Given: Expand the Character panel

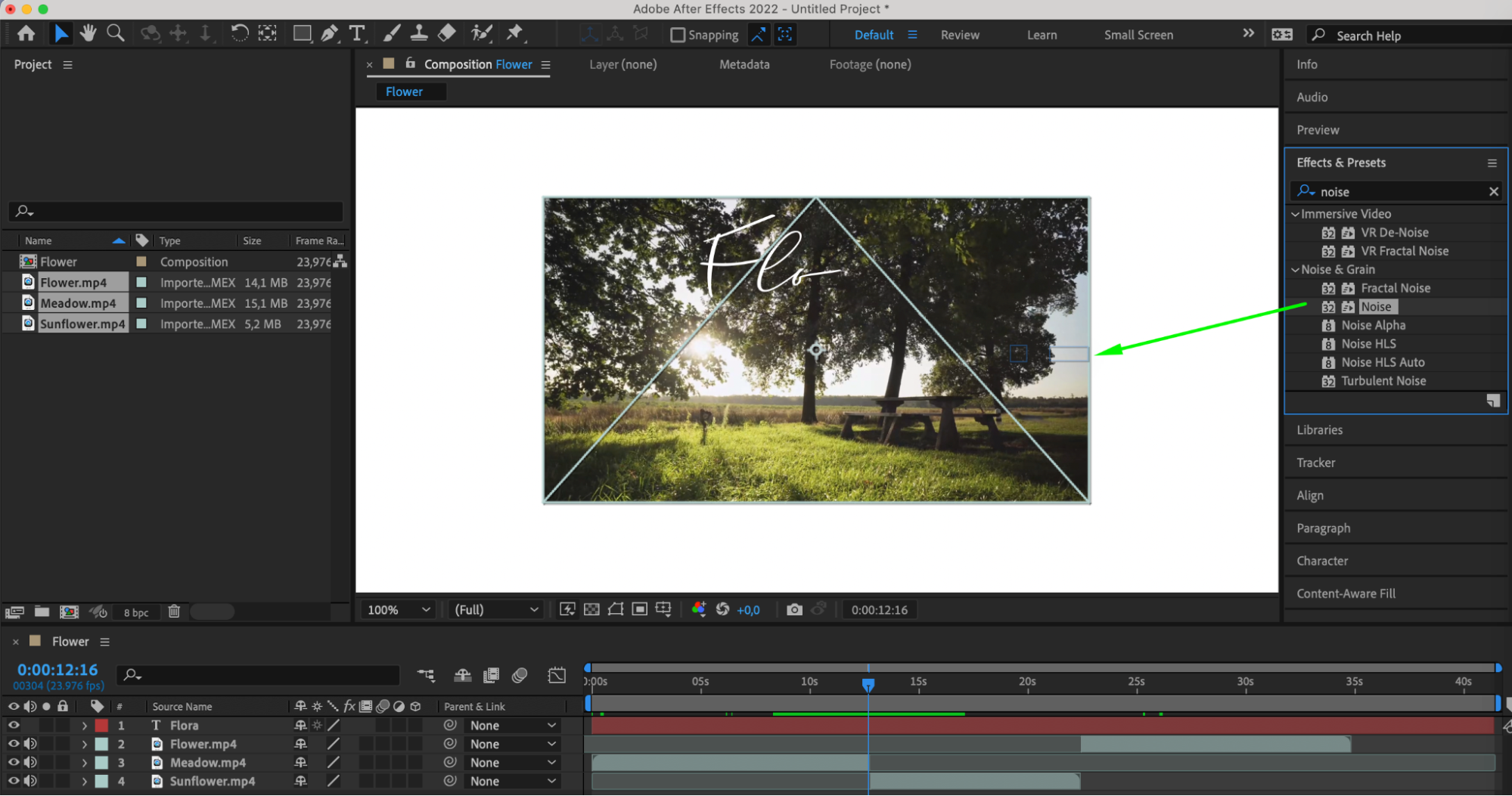Looking at the screenshot, I should pos(1321,561).
